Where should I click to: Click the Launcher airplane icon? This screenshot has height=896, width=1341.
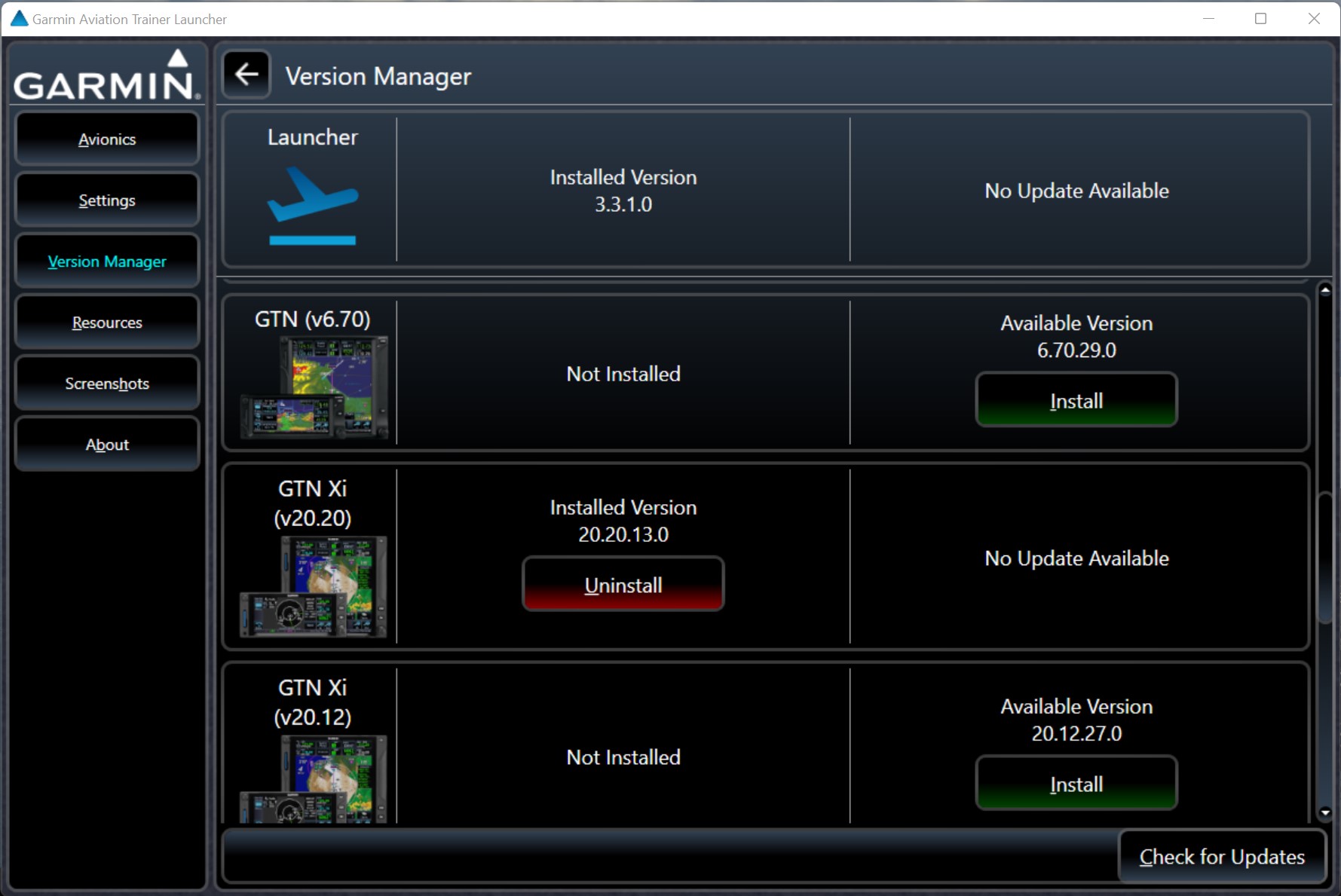pyautogui.click(x=313, y=206)
